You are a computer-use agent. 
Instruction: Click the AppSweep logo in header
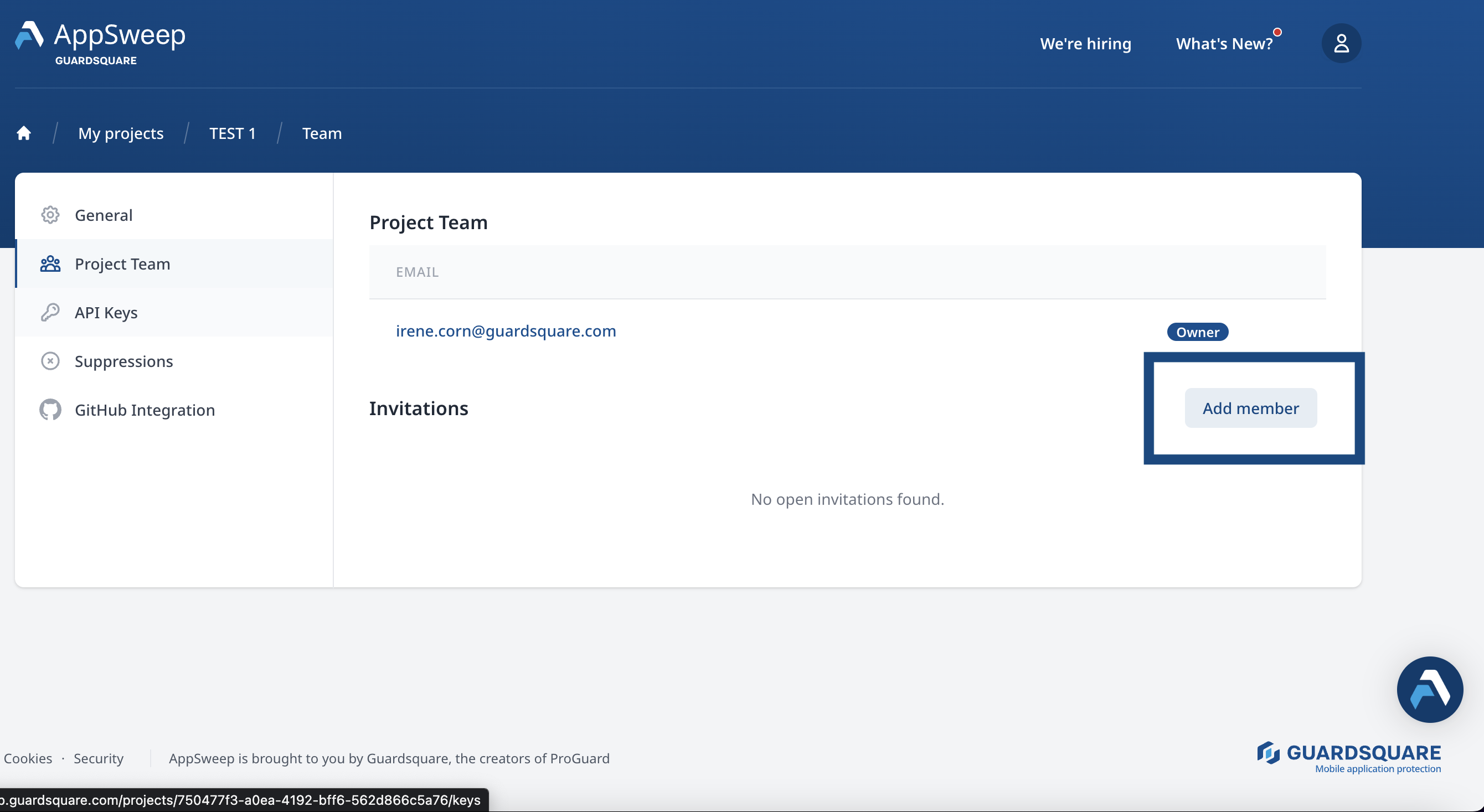pyautogui.click(x=100, y=43)
